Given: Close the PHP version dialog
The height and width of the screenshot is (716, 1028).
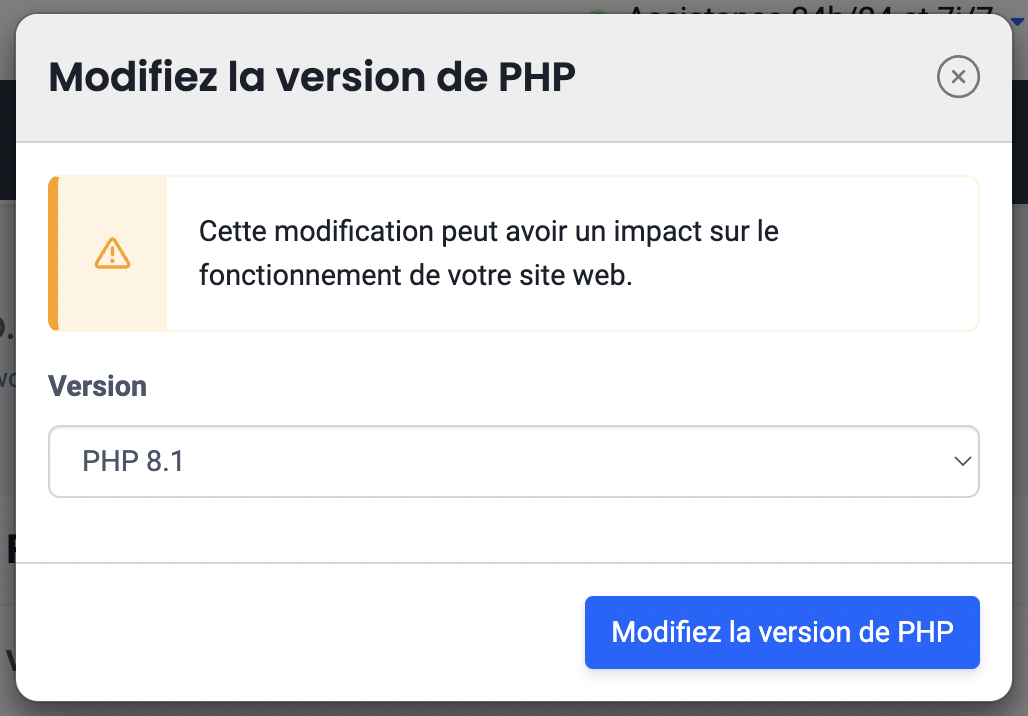Looking at the screenshot, I should coord(958,77).
